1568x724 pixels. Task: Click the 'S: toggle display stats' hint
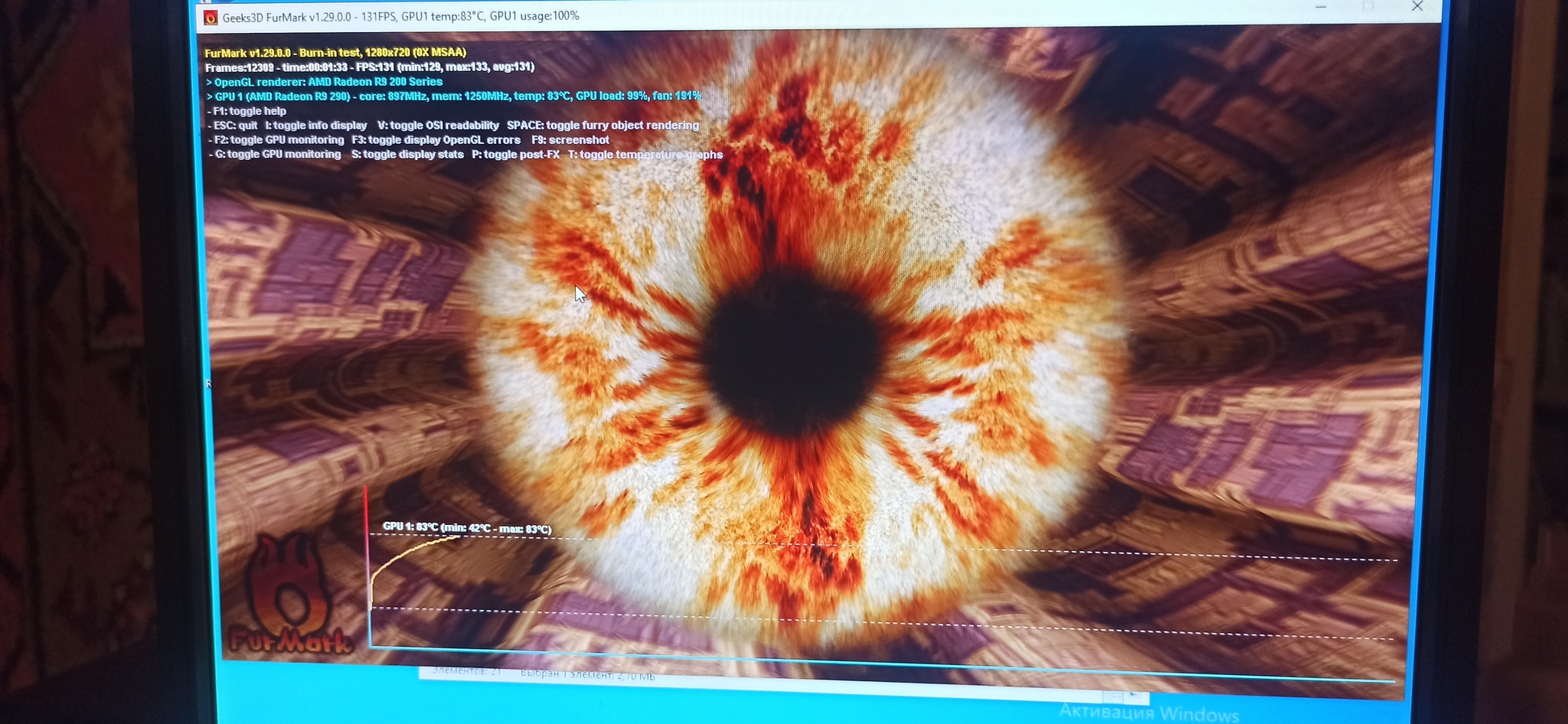pos(407,154)
